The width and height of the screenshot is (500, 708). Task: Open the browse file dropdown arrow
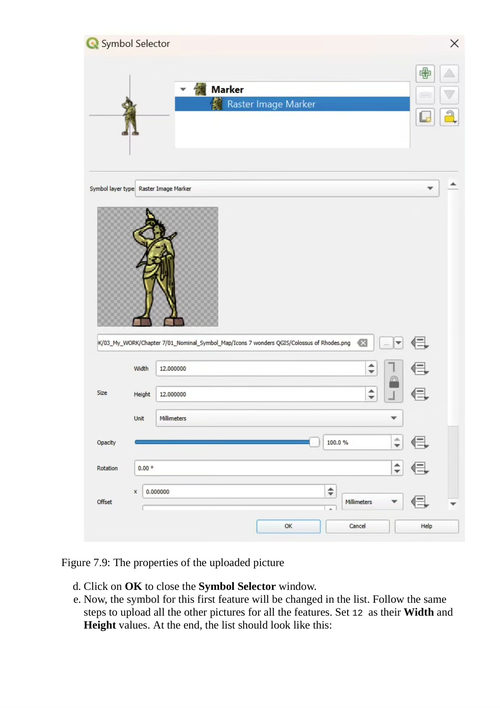coord(398,343)
